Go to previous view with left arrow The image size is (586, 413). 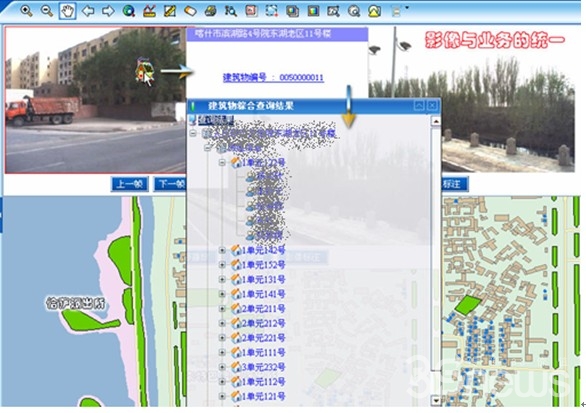point(88,11)
